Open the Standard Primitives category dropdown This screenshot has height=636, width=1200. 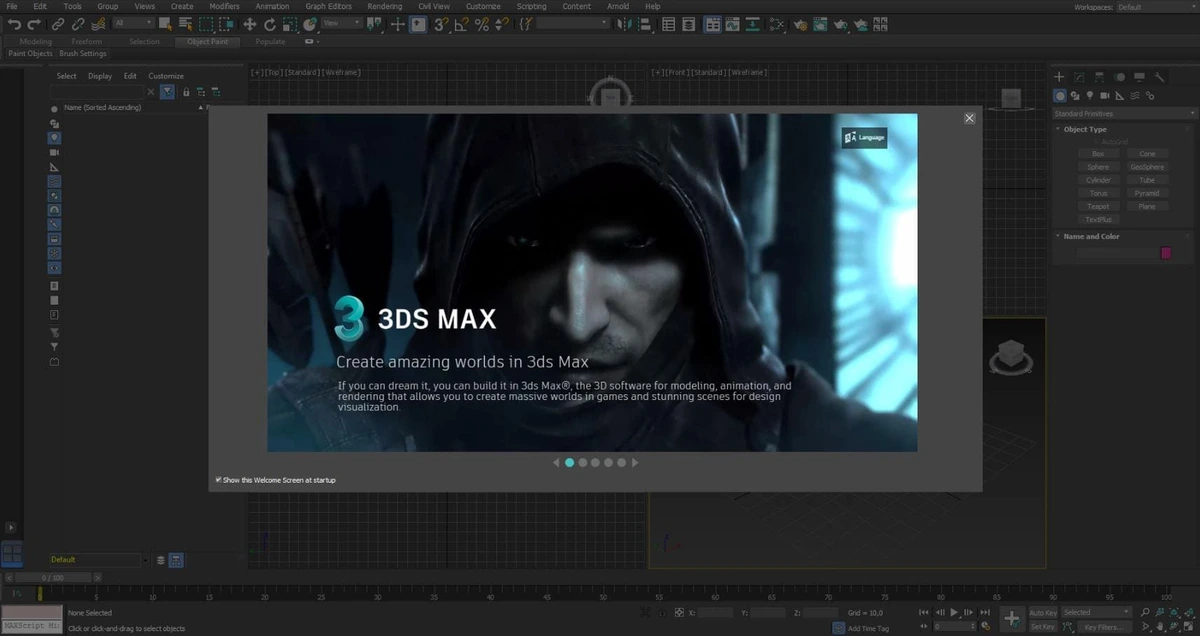(1124, 113)
